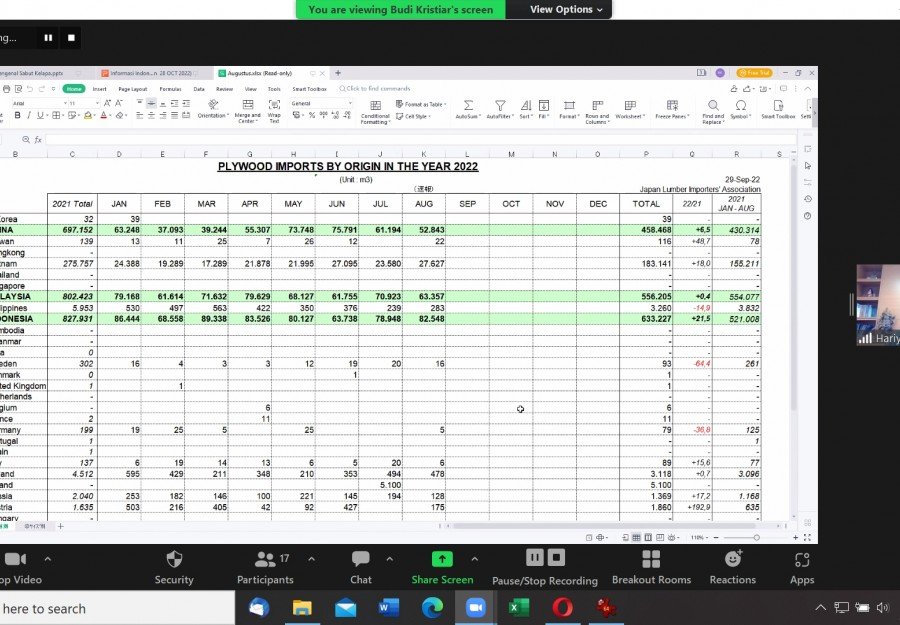
Task: Open the Formulas ribbon tab
Action: [x=170, y=89]
